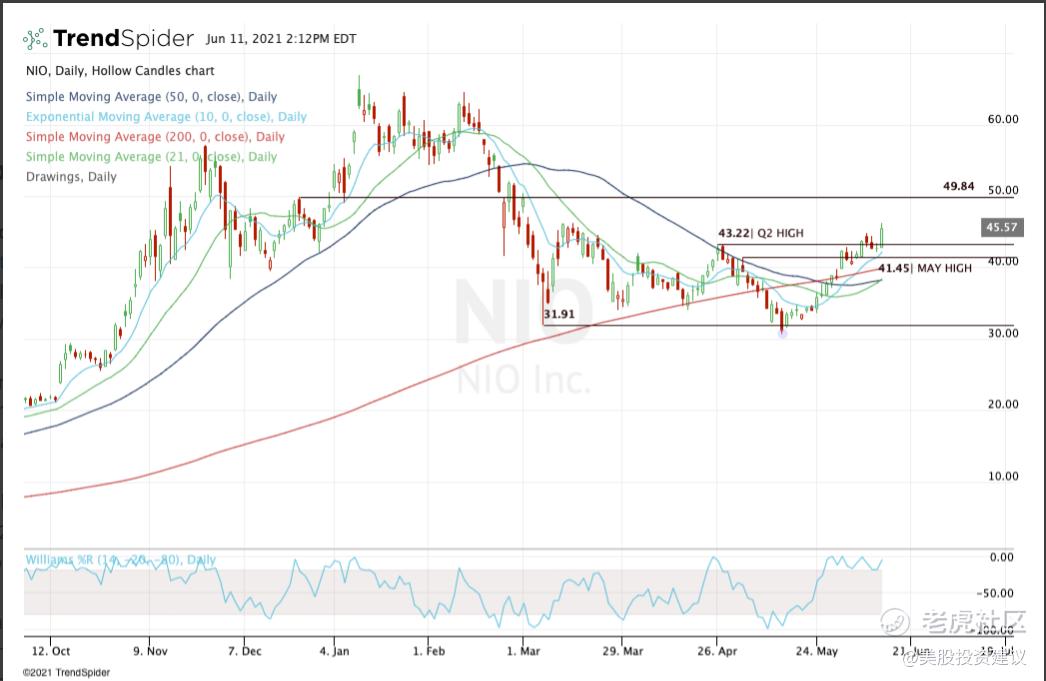
Task: Click the '24. May' date axis label
Action: pos(817,651)
